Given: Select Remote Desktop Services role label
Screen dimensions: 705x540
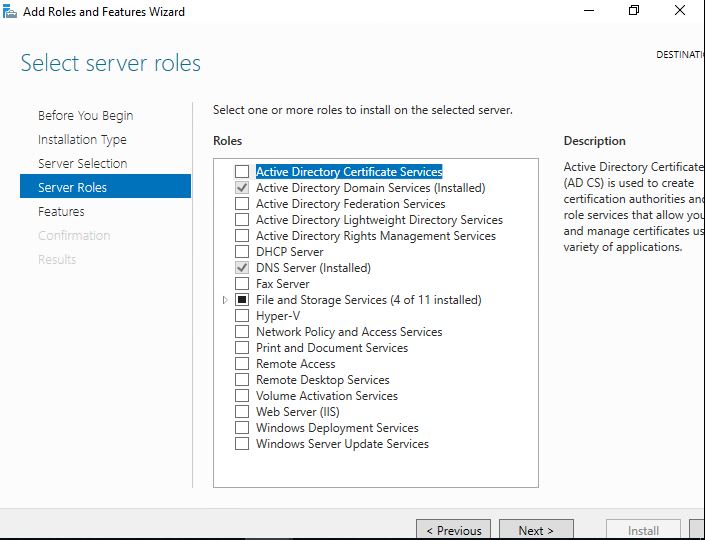Looking at the screenshot, I should (x=322, y=379).
